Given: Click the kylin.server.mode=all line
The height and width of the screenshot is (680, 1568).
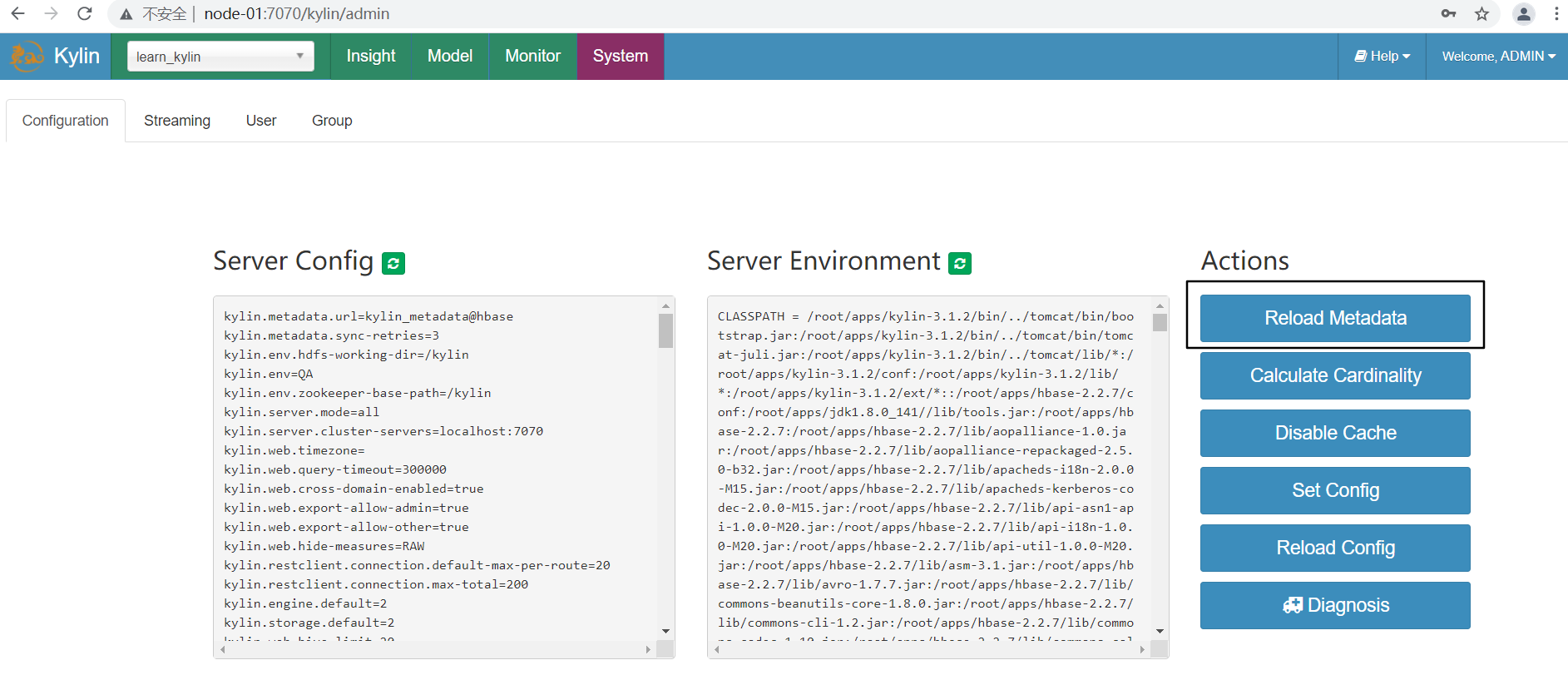Looking at the screenshot, I should click(x=301, y=412).
